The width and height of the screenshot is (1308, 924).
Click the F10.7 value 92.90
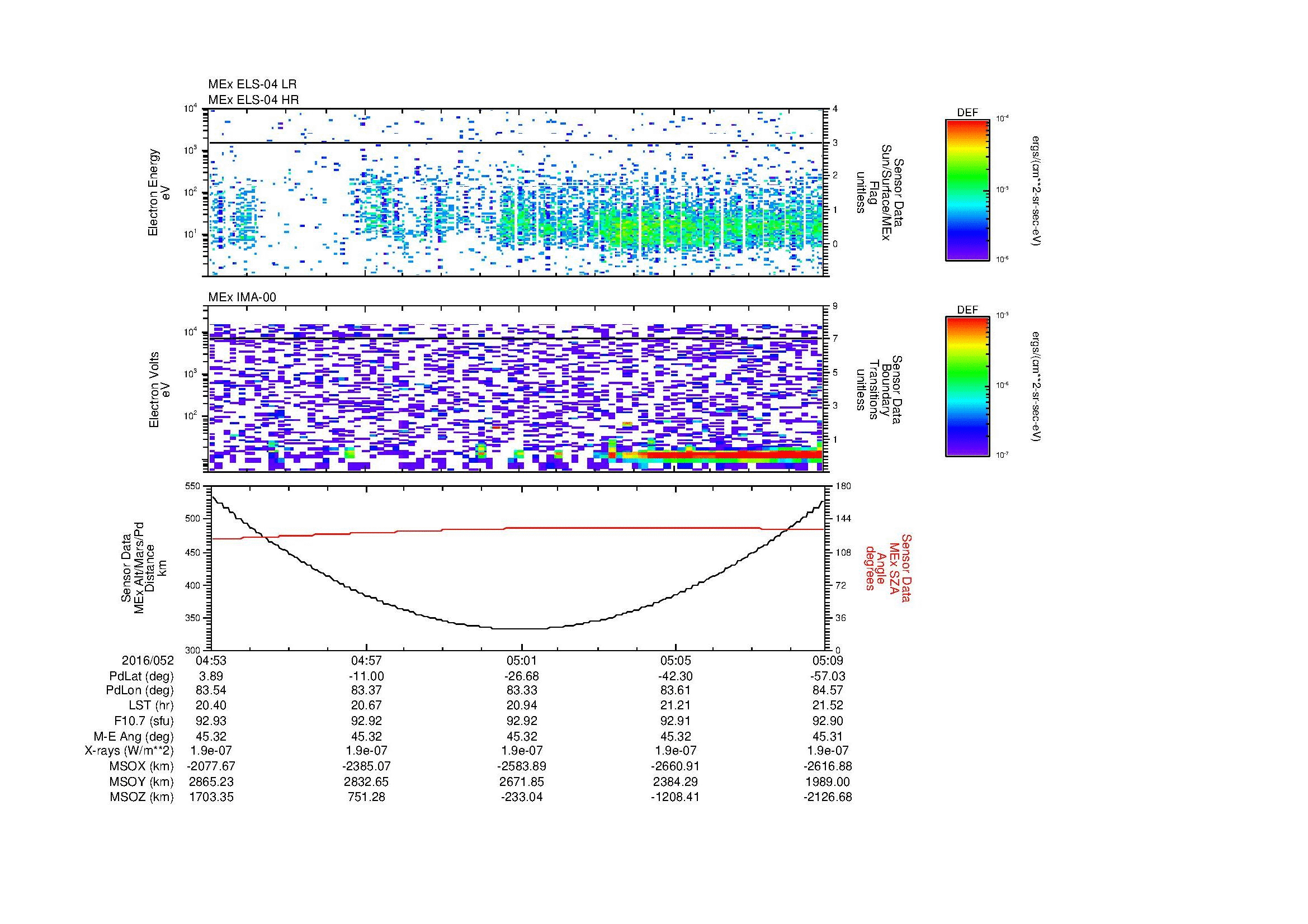[x=828, y=721]
